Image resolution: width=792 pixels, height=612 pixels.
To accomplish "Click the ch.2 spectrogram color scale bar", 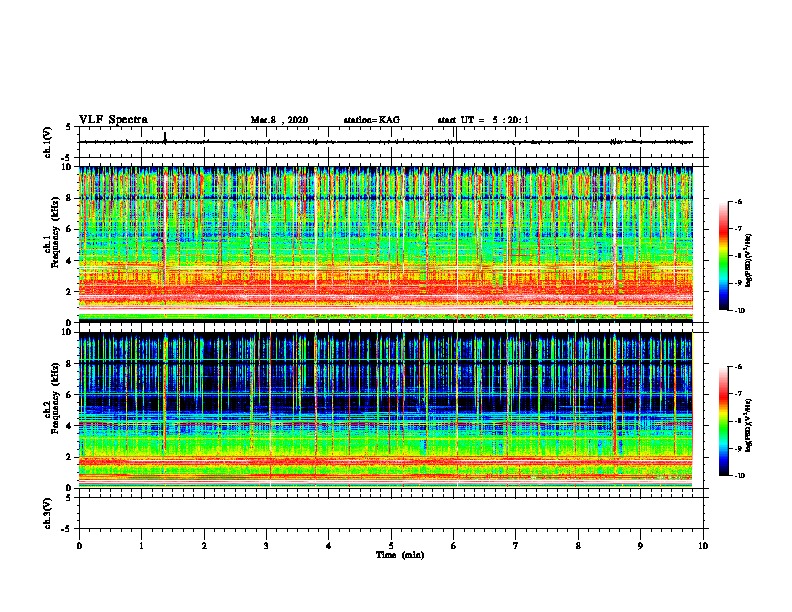I will tap(723, 421).
